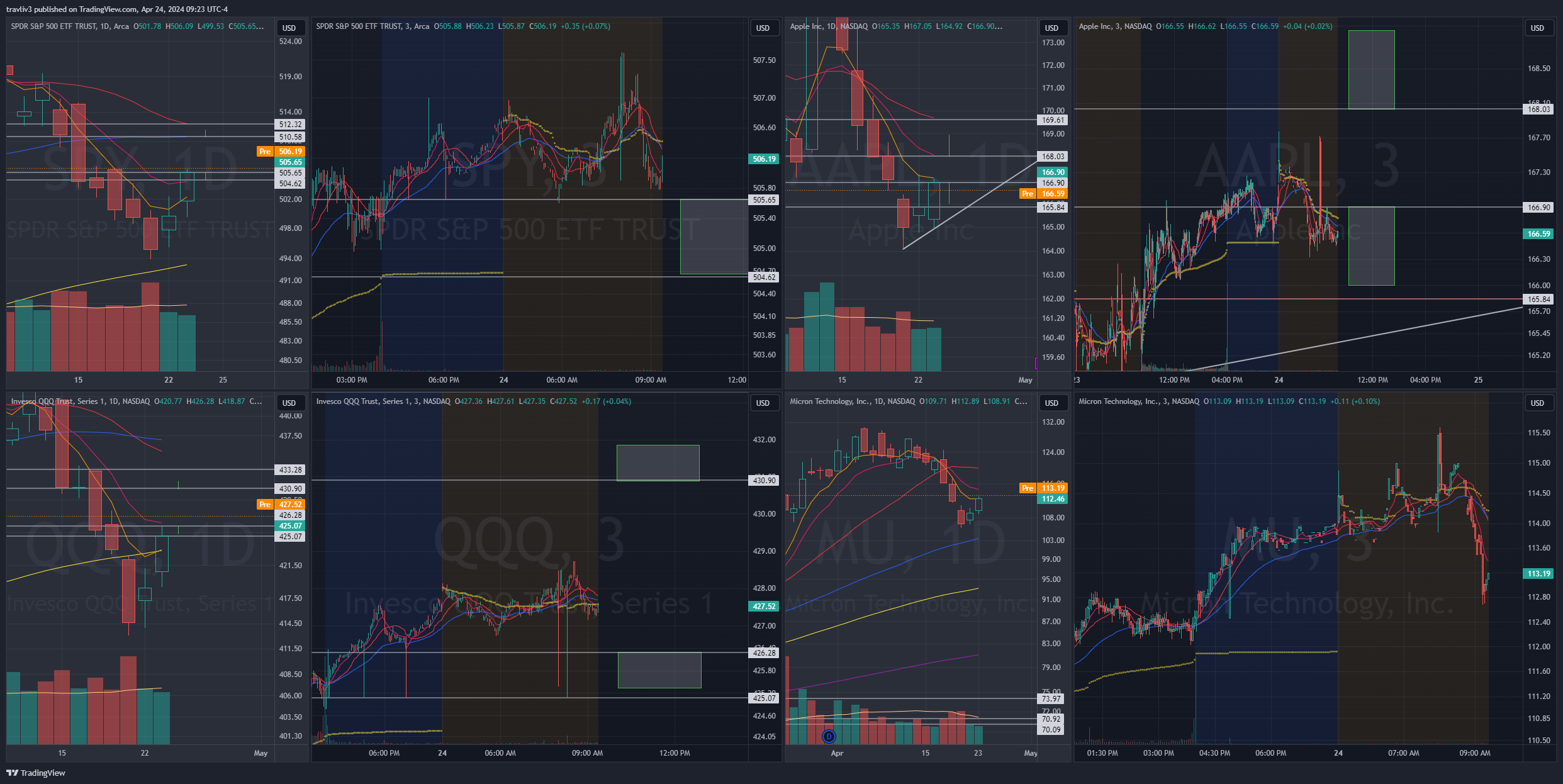1563x784 pixels.
Task: Click the green 427.52 price label on QQQ 3-minute
Action: coord(764,607)
